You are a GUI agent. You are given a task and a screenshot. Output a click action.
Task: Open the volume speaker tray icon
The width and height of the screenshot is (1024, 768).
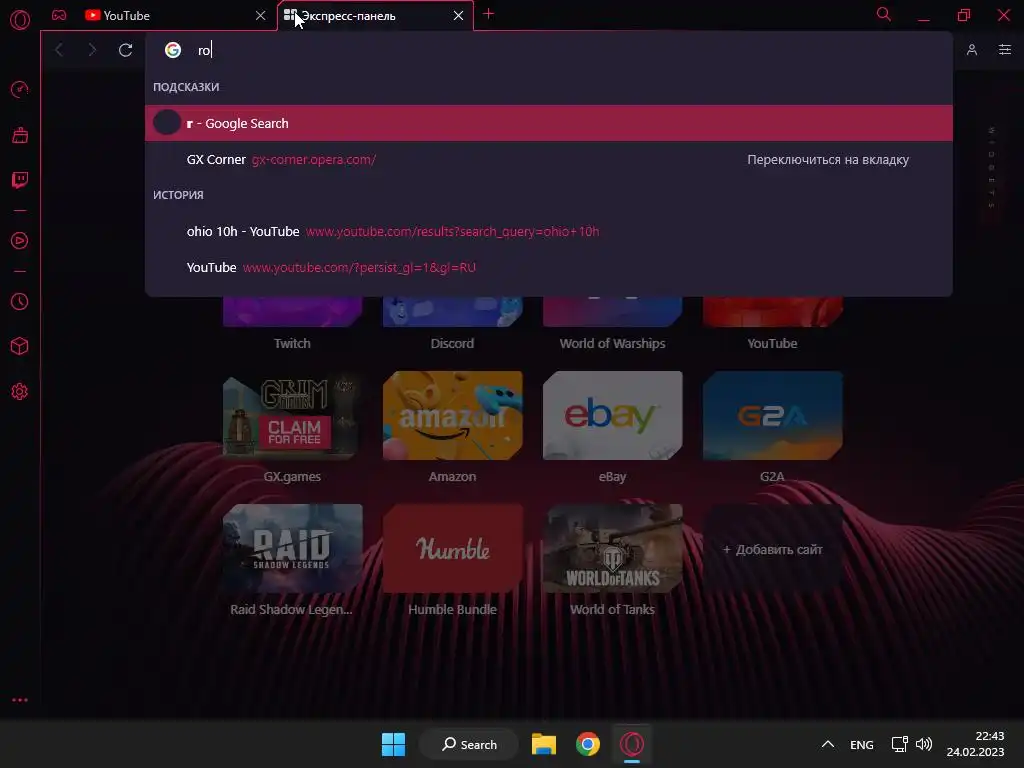point(923,744)
